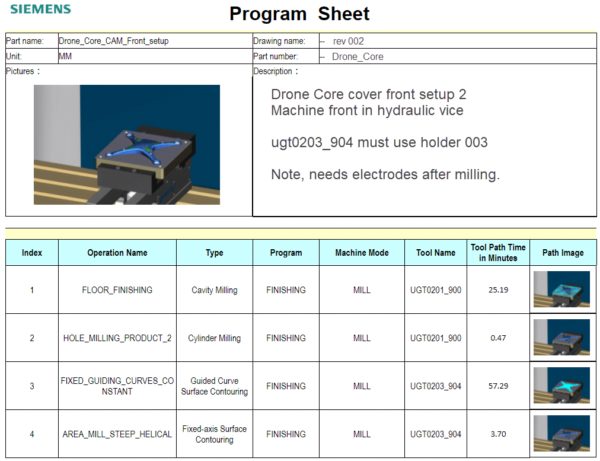
Task: Click the 57.29 tool path time cell
Action: (498, 386)
